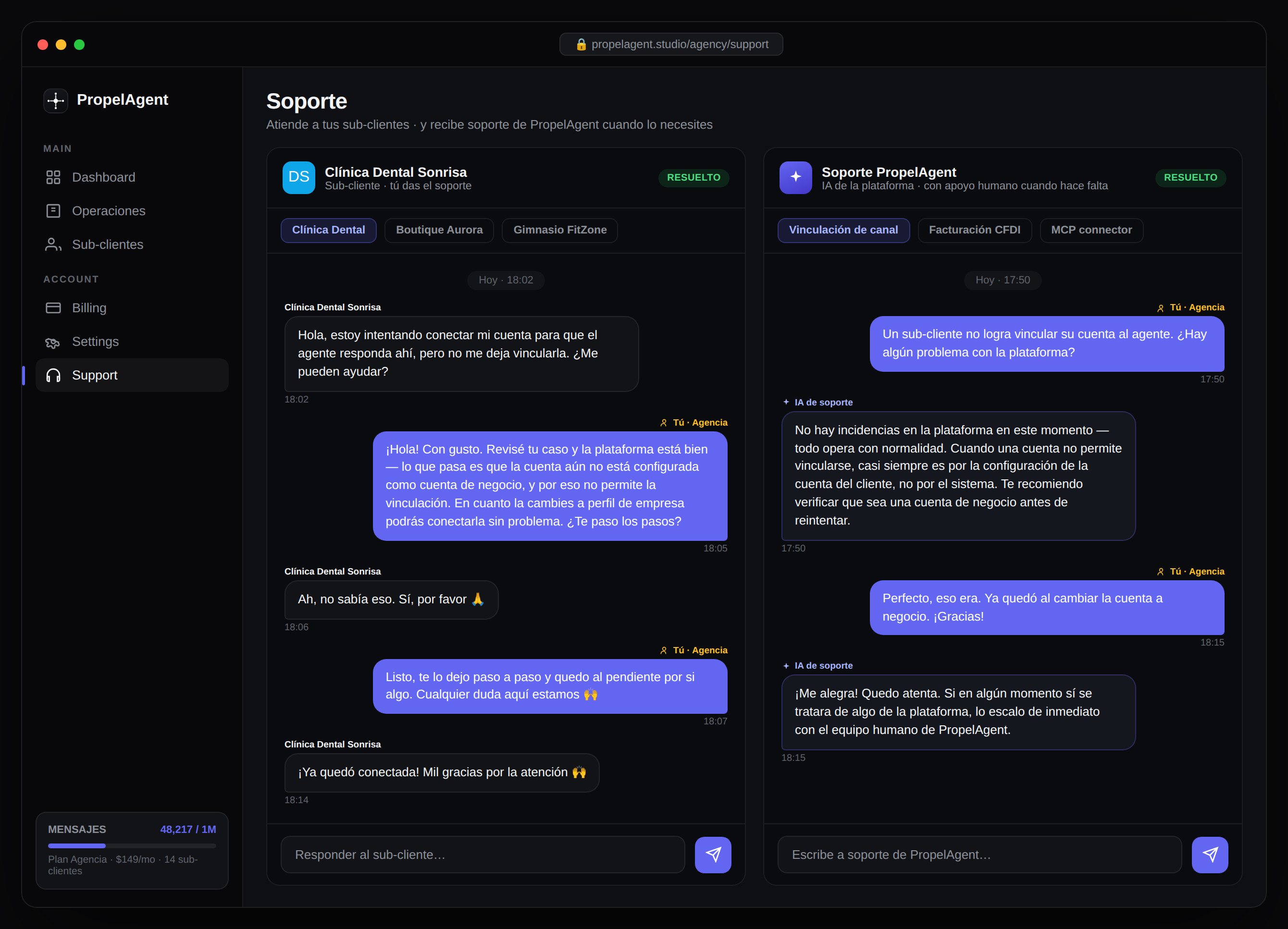Send reply to the sub-cliente
Image resolution: width=1288 pixels, height=929 pixels.
pos(713,855)
